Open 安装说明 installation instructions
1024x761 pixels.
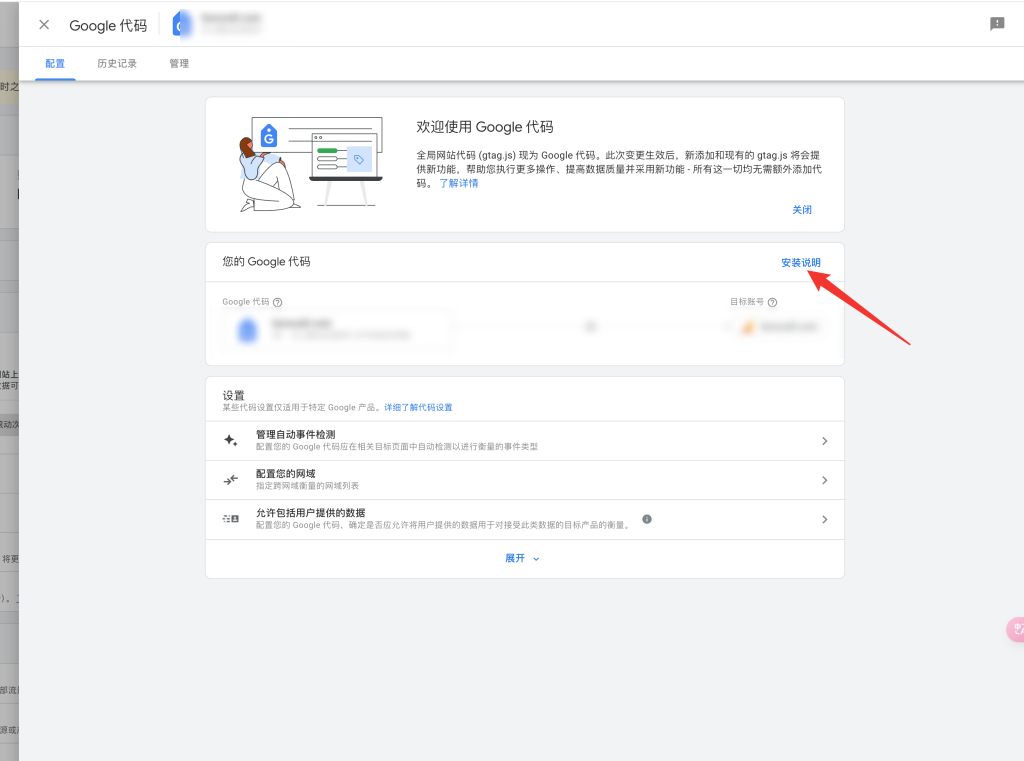click(801, 263)
